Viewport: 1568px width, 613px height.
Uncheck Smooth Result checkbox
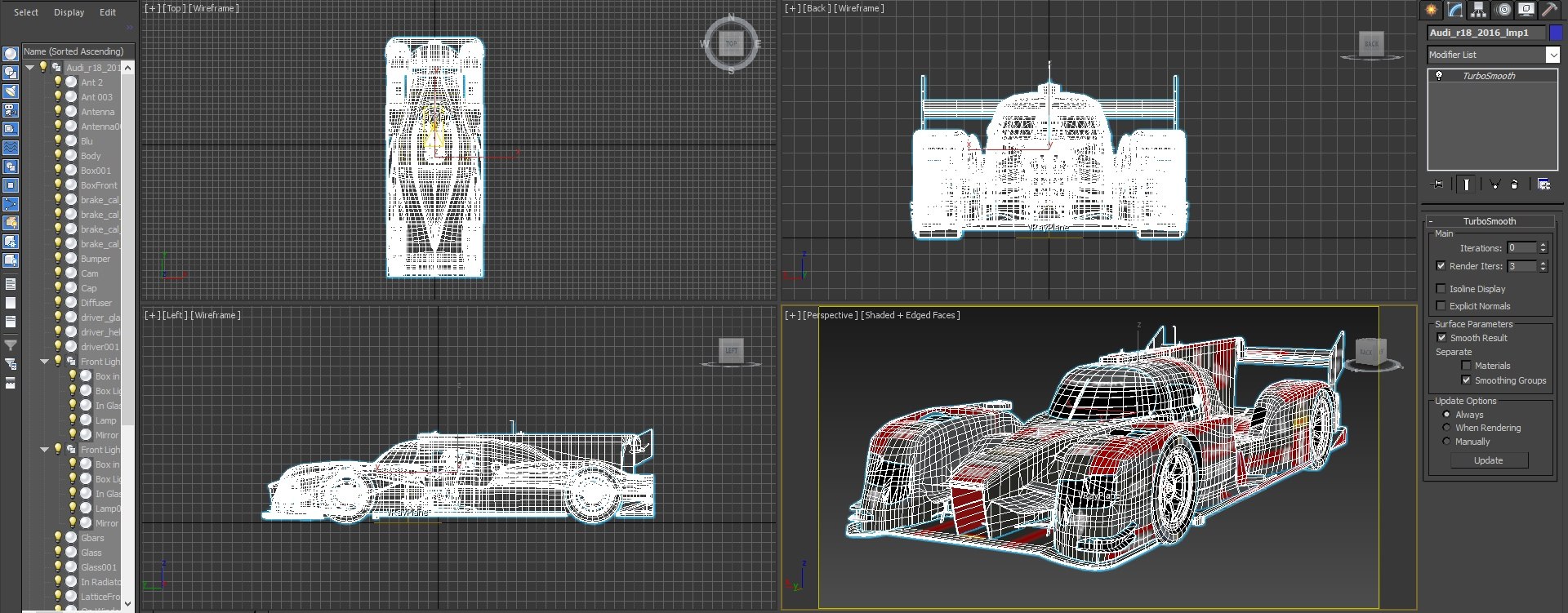(1441, 337)
